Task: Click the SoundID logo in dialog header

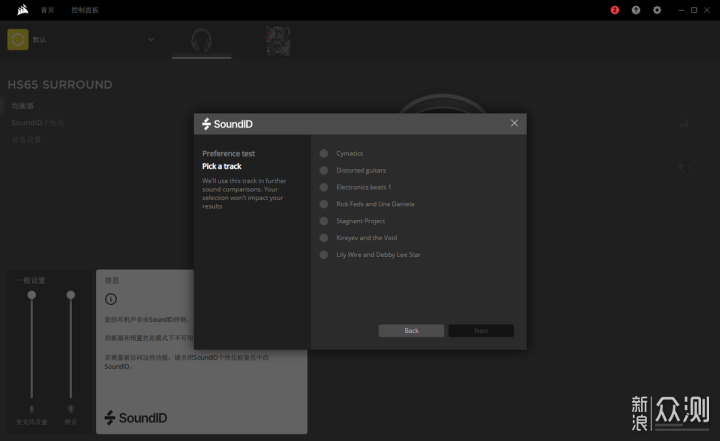Action: tap(227, 124)
